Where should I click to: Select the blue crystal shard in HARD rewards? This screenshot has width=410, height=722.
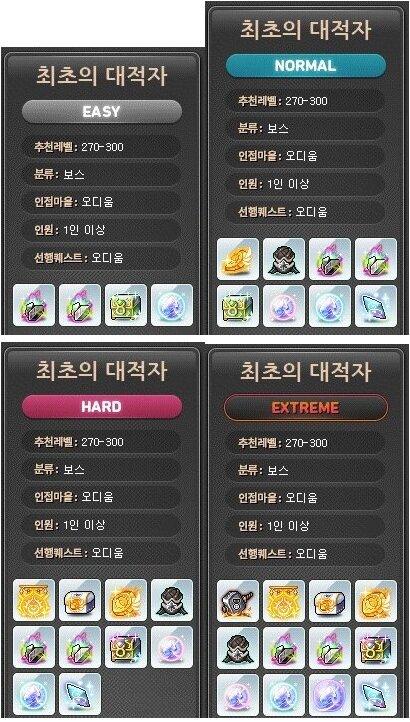(80, 694)
